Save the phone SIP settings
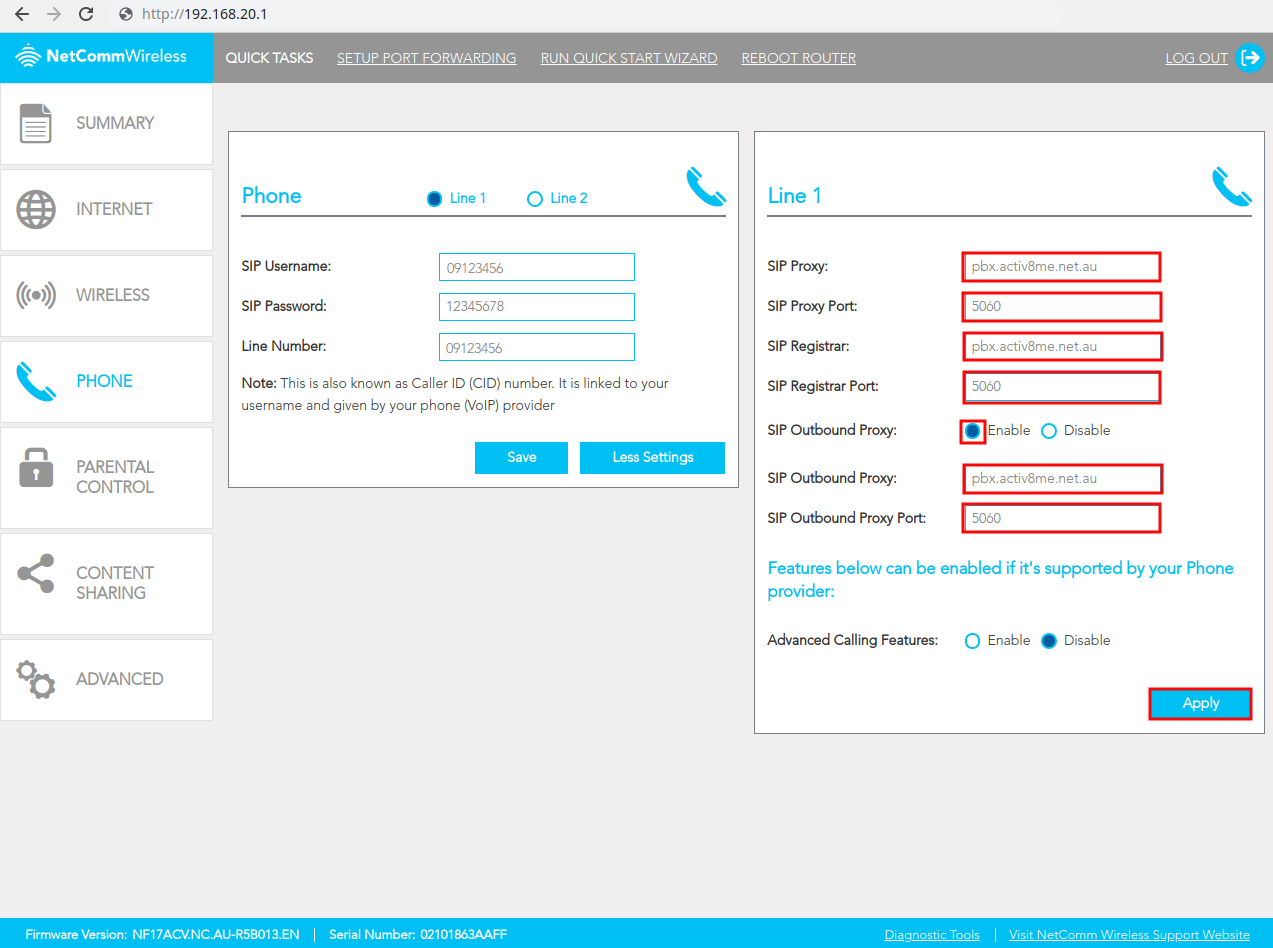 [x=521, y=457]
